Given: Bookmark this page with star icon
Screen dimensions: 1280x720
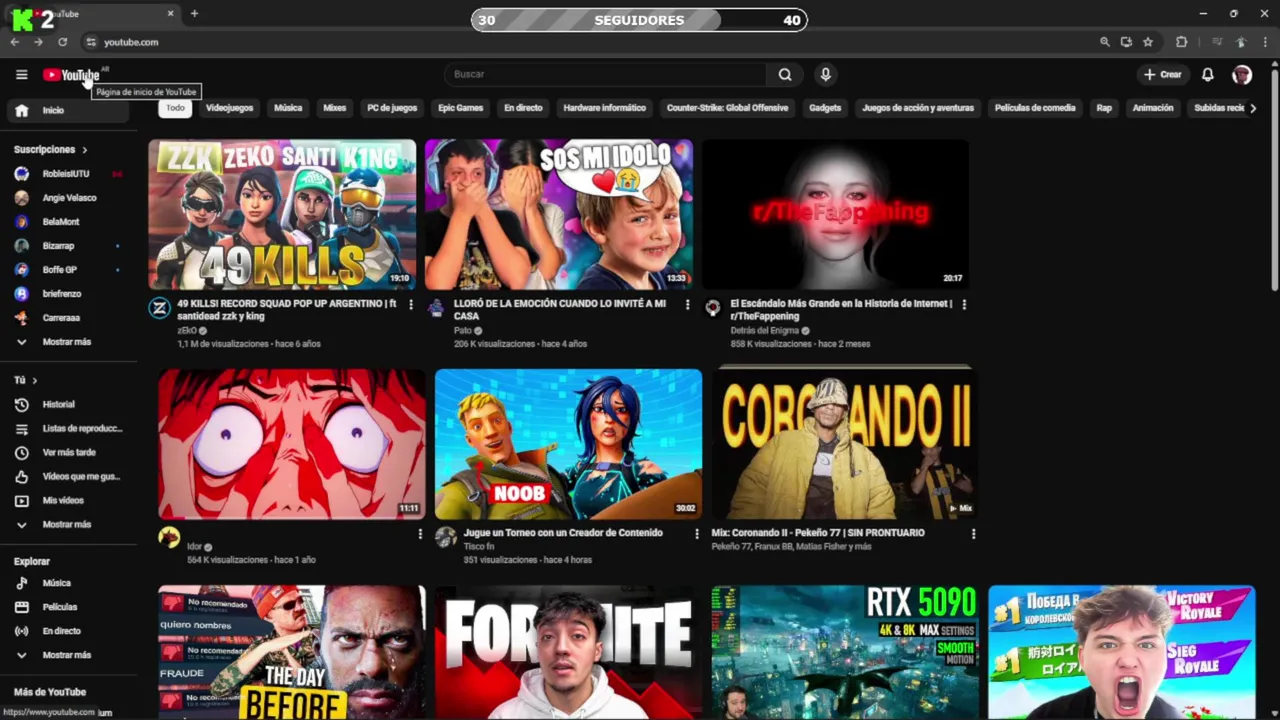Looking at the screenshot, I should tap(1148, 42).
